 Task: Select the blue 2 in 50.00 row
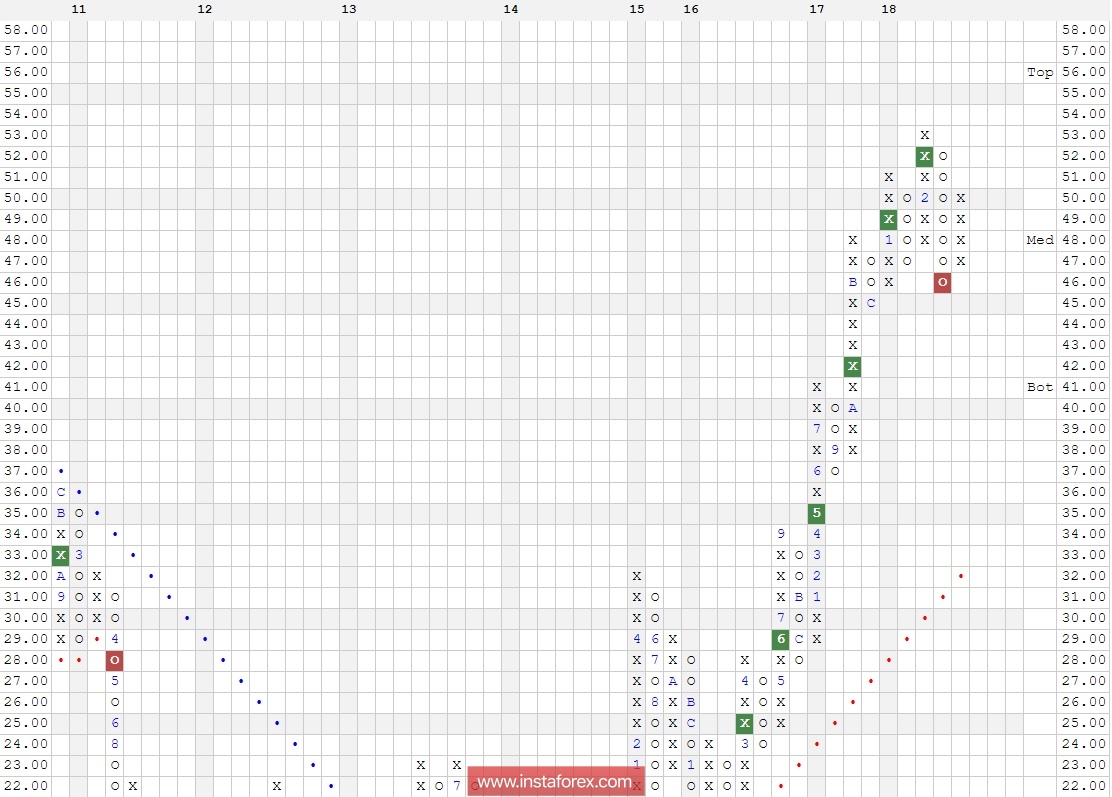pyautogui.click(x=924, y=198)
